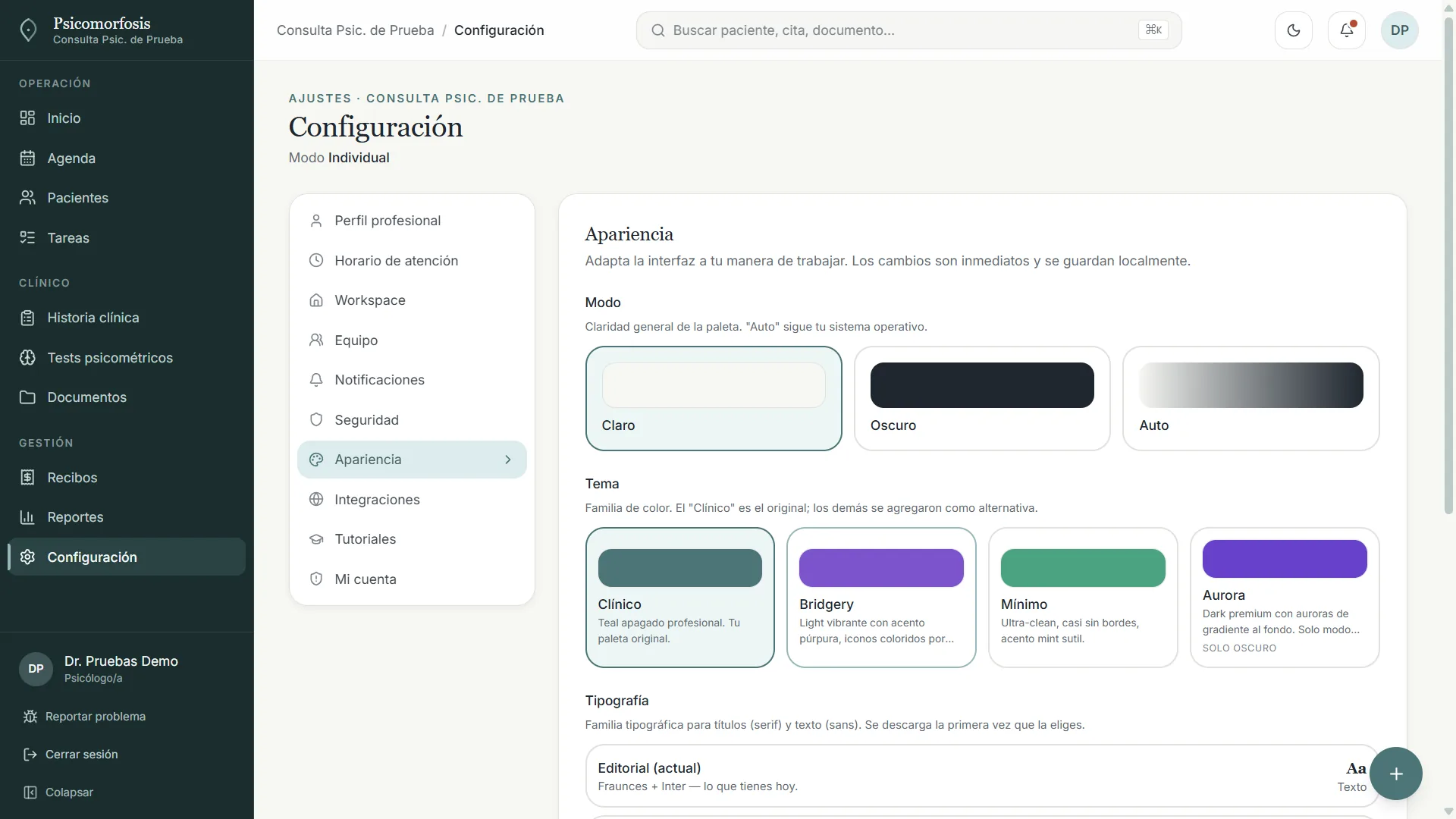Open Notificaciones settings section
The image size is (1456, 819).
pos(412,380)
